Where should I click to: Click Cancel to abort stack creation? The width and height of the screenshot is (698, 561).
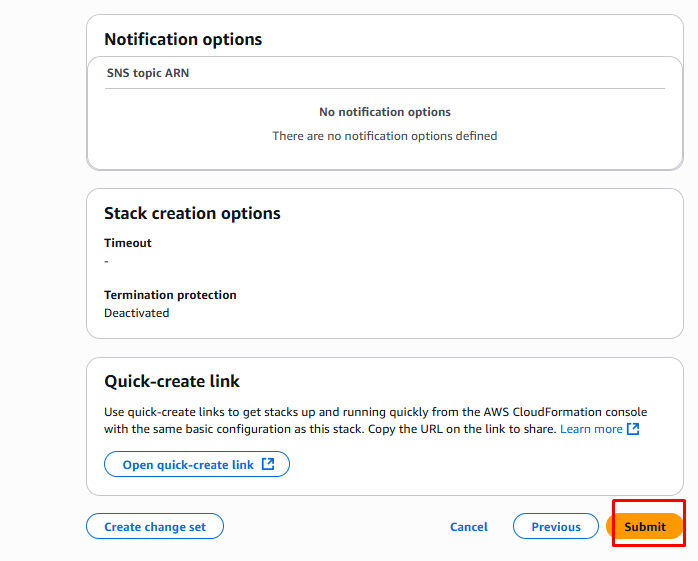[x=468, y=527]
